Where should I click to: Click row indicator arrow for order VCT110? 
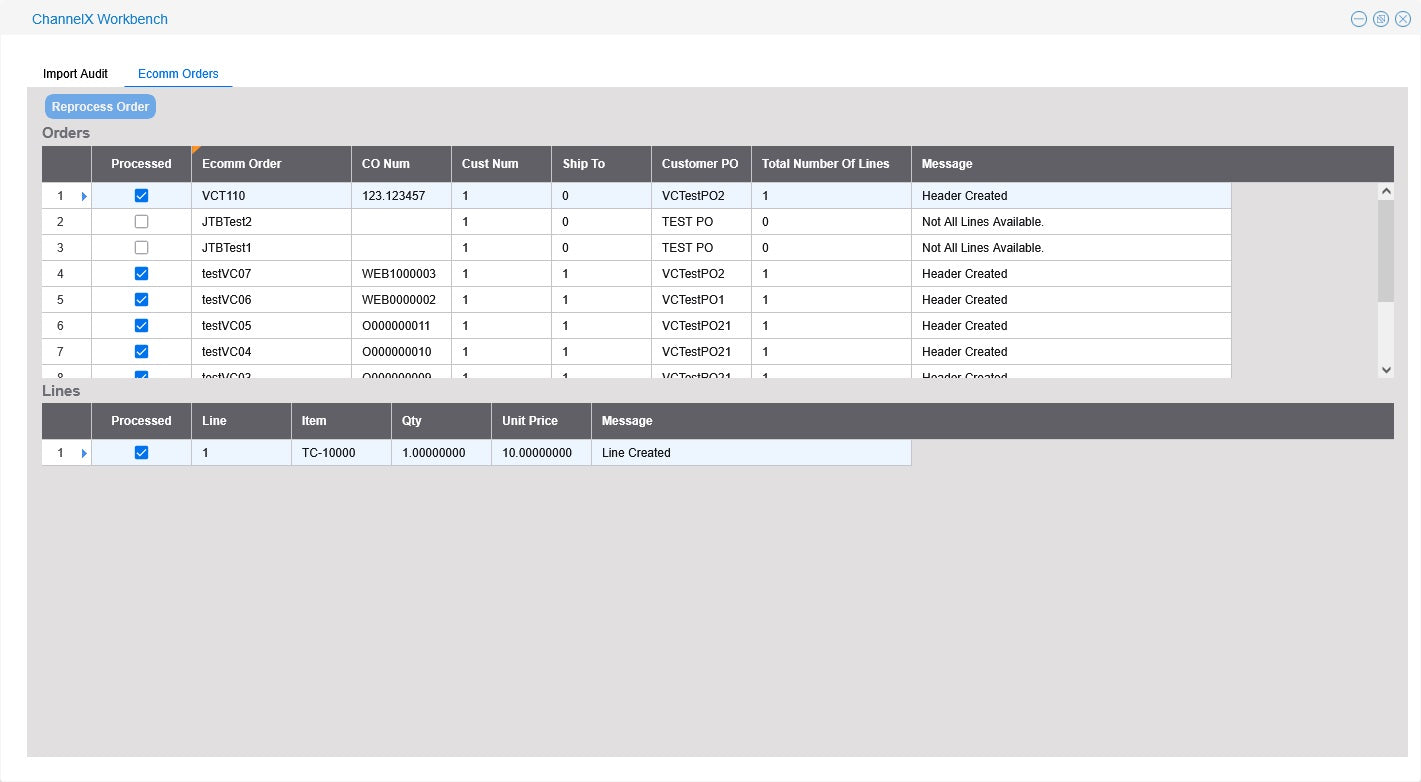click(84, 196)
